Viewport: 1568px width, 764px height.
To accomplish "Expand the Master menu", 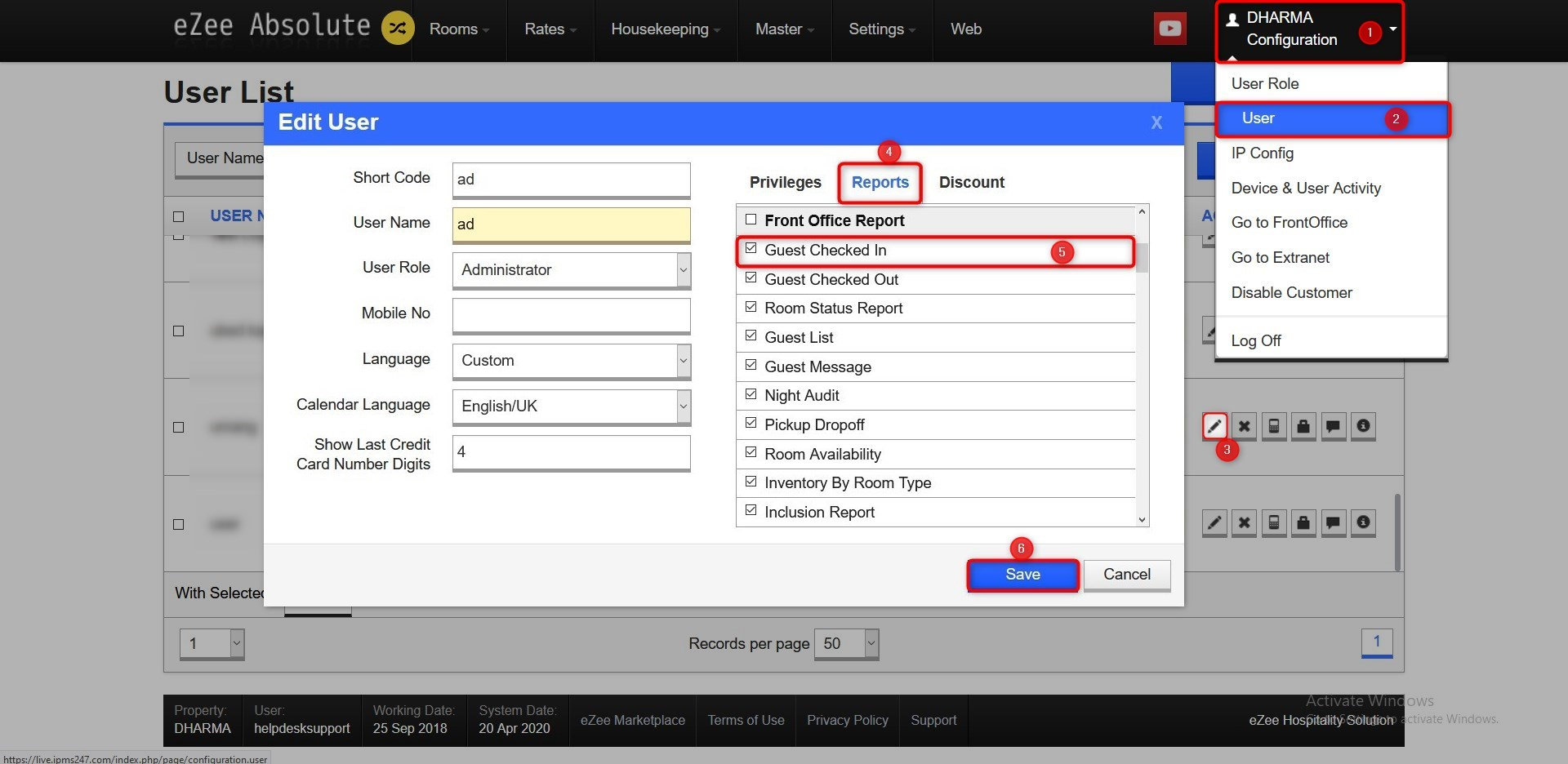I will coord(784,29).
